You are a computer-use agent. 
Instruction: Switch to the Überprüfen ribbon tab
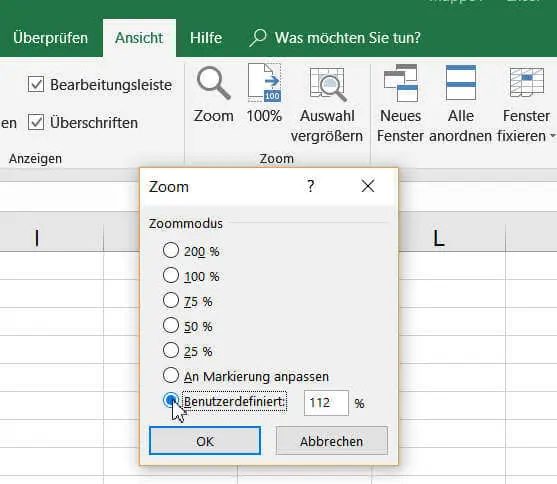pyautogui.click(x=50, y=38)
